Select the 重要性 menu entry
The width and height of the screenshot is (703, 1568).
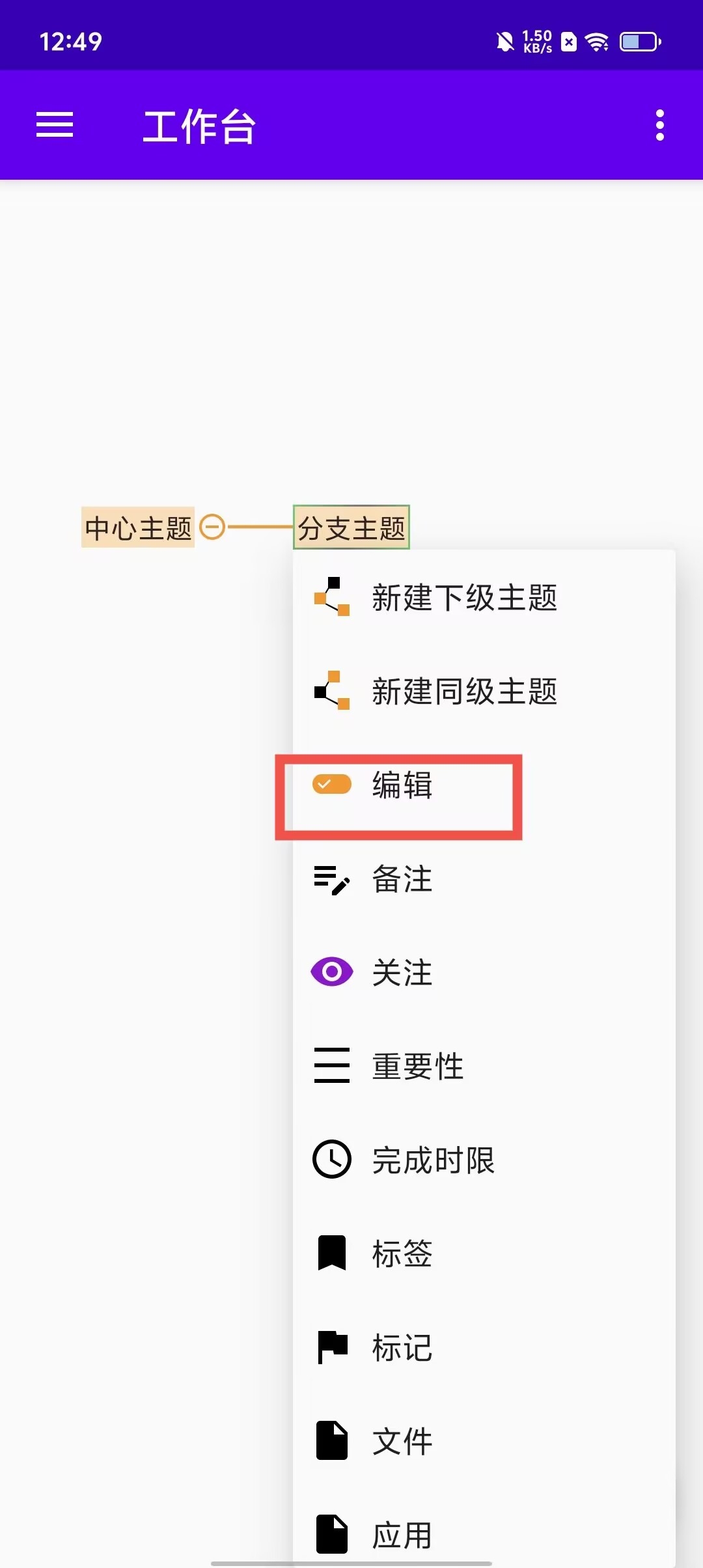click(x=484, y=1066)
